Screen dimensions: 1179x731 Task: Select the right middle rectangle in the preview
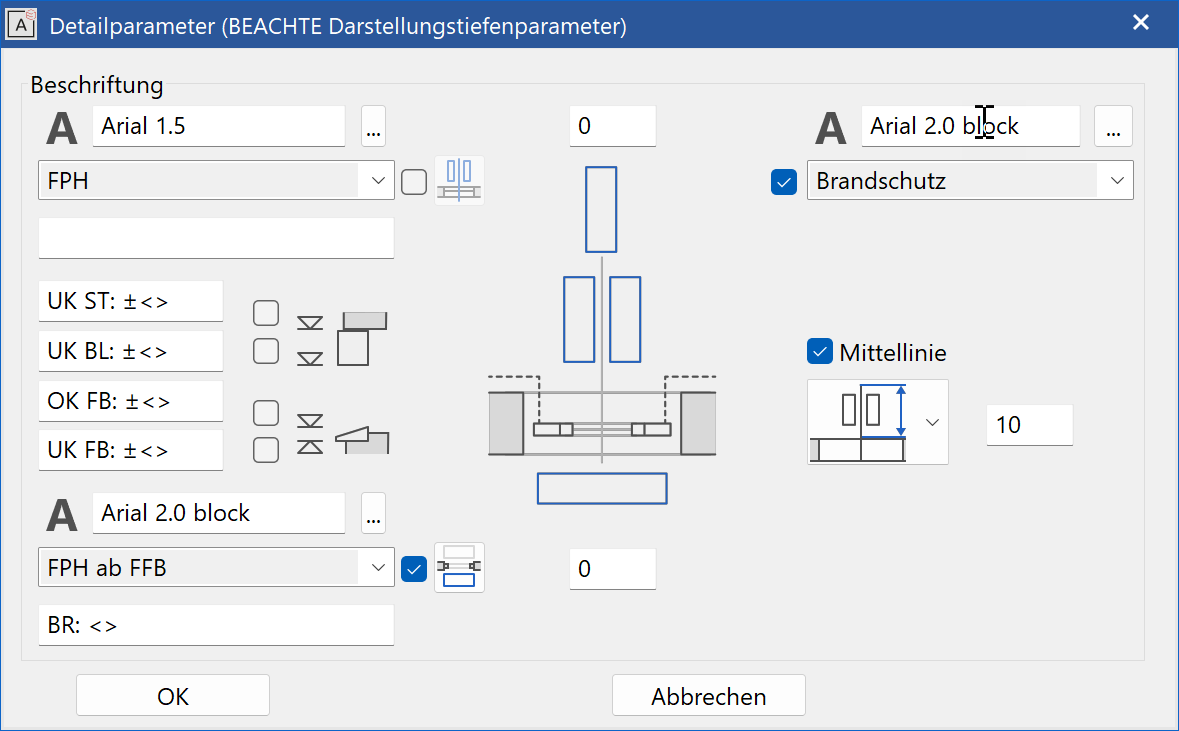click(x=625, y=320)
